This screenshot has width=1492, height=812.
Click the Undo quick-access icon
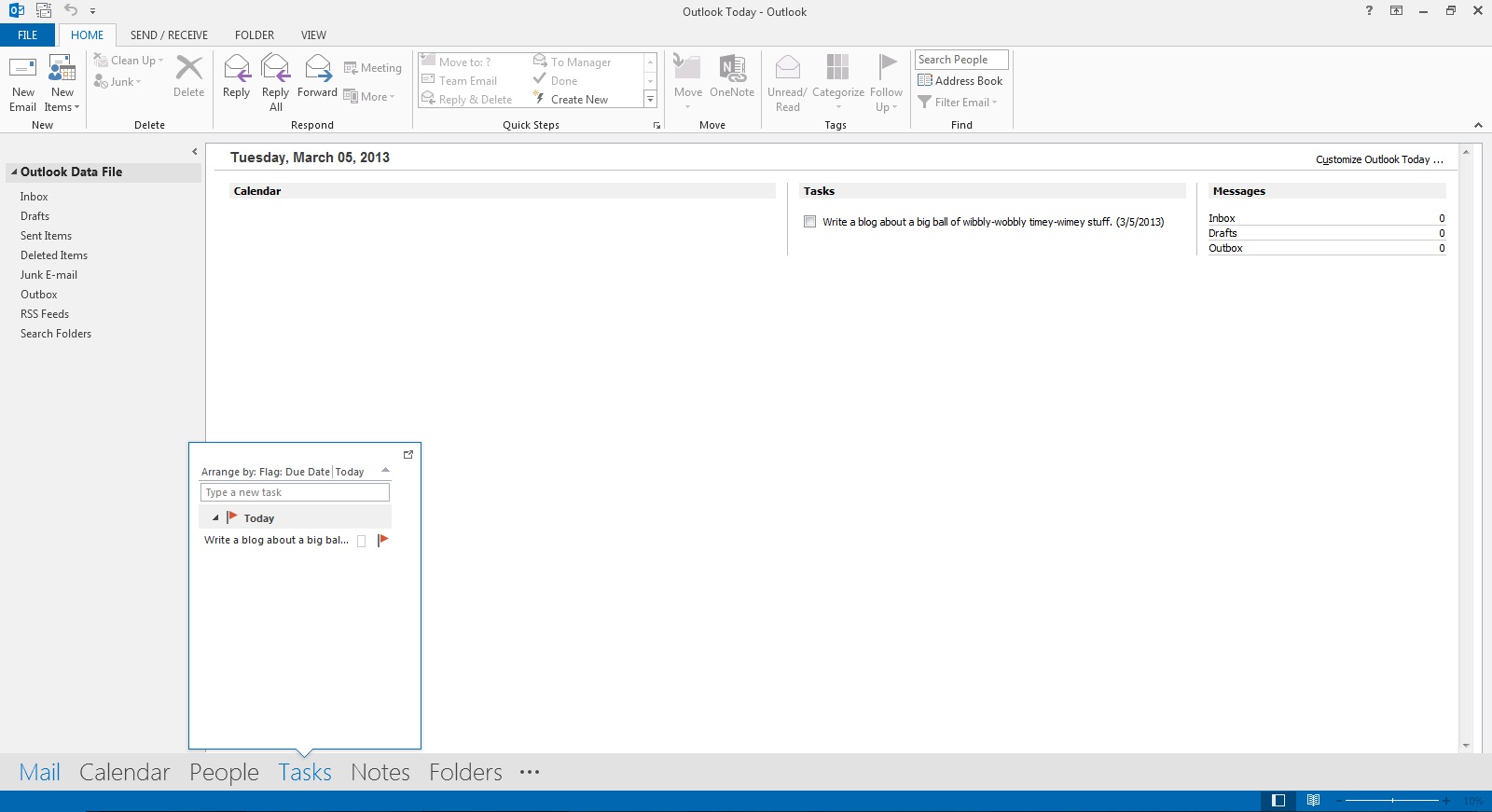point(71,11)
